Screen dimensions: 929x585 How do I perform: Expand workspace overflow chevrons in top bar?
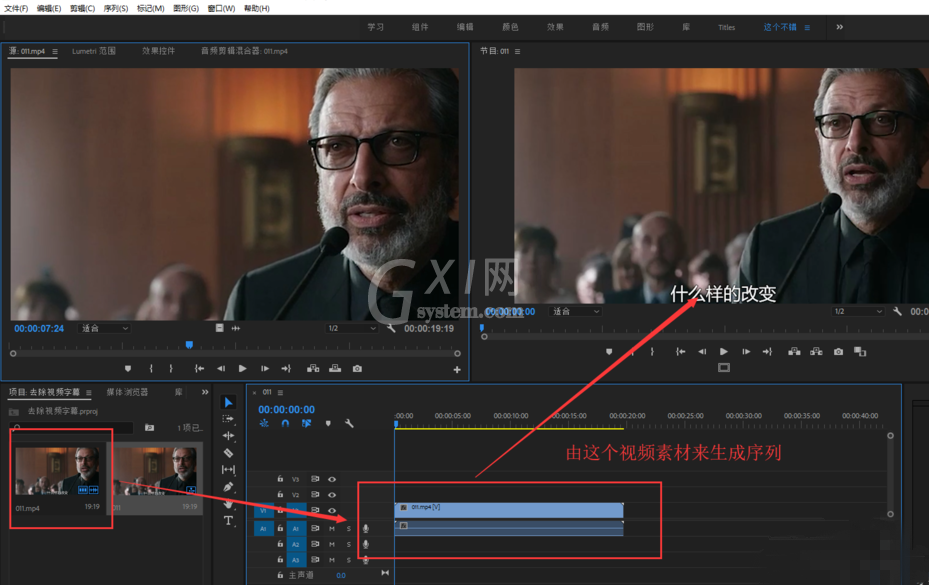[840, 27]
